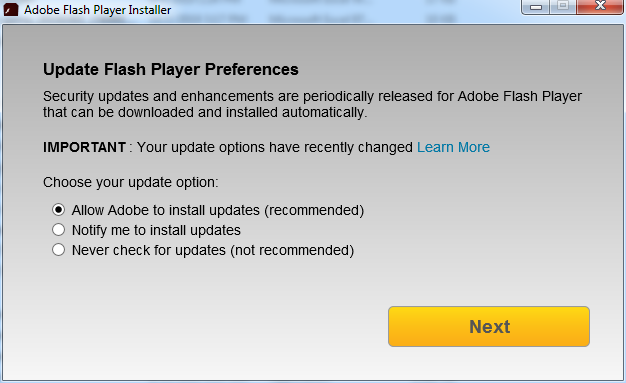Click the 'Never check for updates (not recommended)' label text
626x383 pixels.
pyautogui.click(x=213, y=250)
